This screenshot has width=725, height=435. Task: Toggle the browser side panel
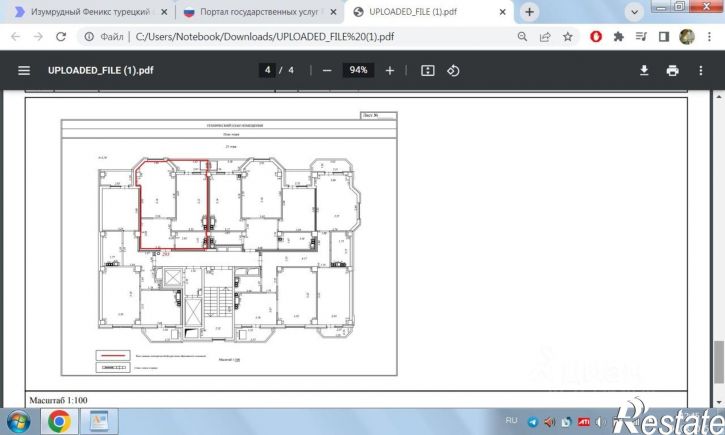pyautogui.click(x=663, y=36)
